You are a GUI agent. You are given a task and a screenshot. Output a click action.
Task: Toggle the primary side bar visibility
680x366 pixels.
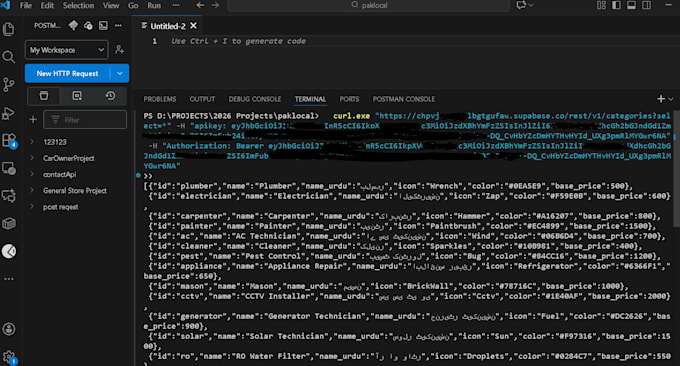point(616,5)
